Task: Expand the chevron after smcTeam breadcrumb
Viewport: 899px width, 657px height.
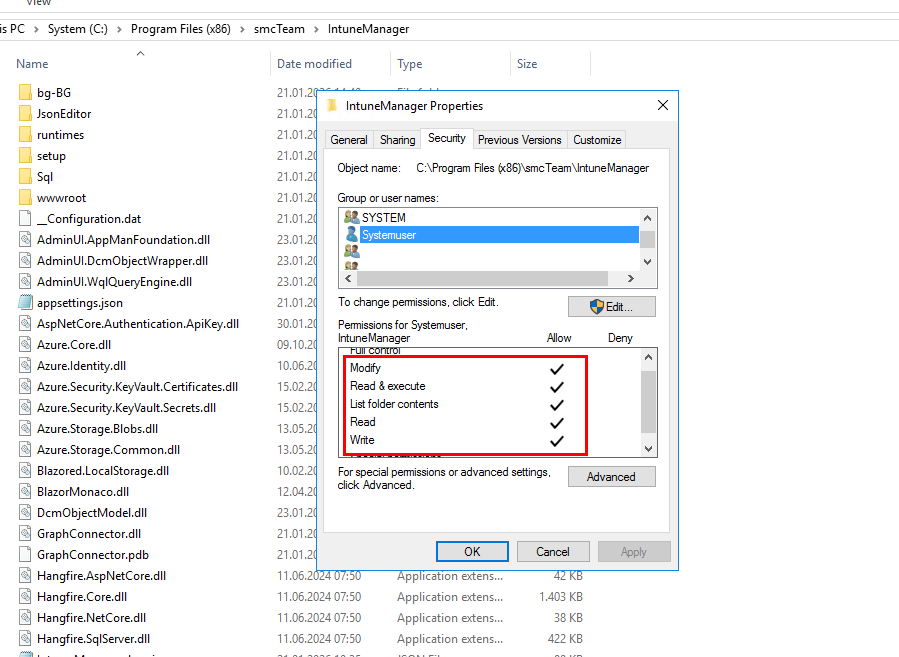Action: click(x=317, y=29)
